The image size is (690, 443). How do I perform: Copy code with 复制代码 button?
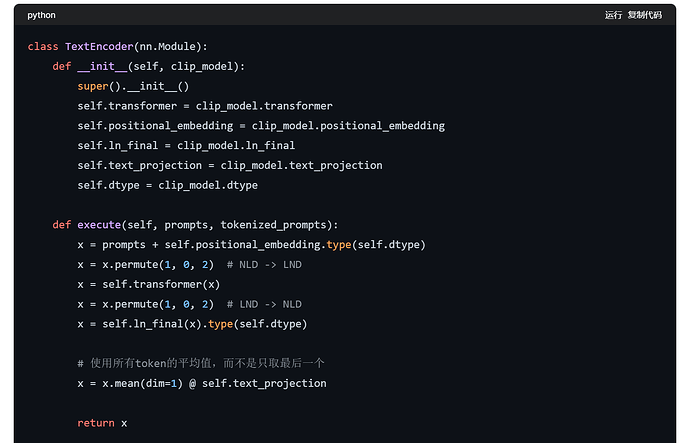[645, 15]
